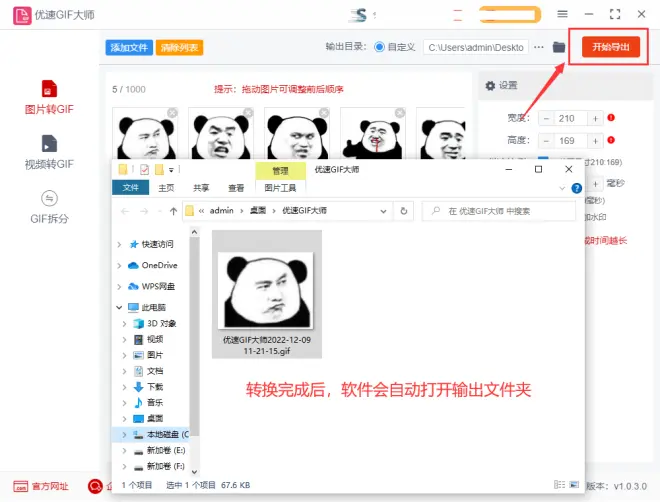Viewport: 660px width, 502px height.
Task: Open the 图片转GIF mode in the sidebar
Action: click(49, 97)
